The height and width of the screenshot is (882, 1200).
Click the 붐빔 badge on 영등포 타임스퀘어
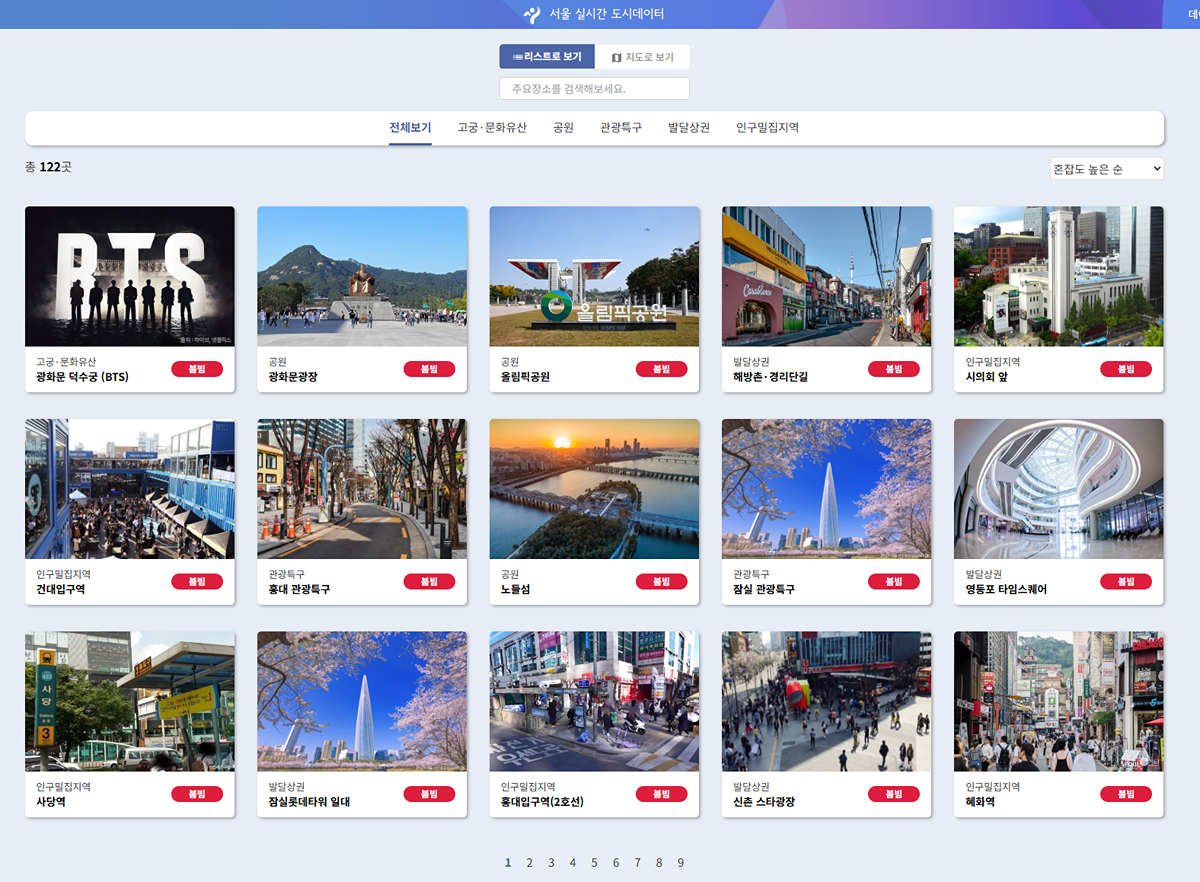point(1125,581)
